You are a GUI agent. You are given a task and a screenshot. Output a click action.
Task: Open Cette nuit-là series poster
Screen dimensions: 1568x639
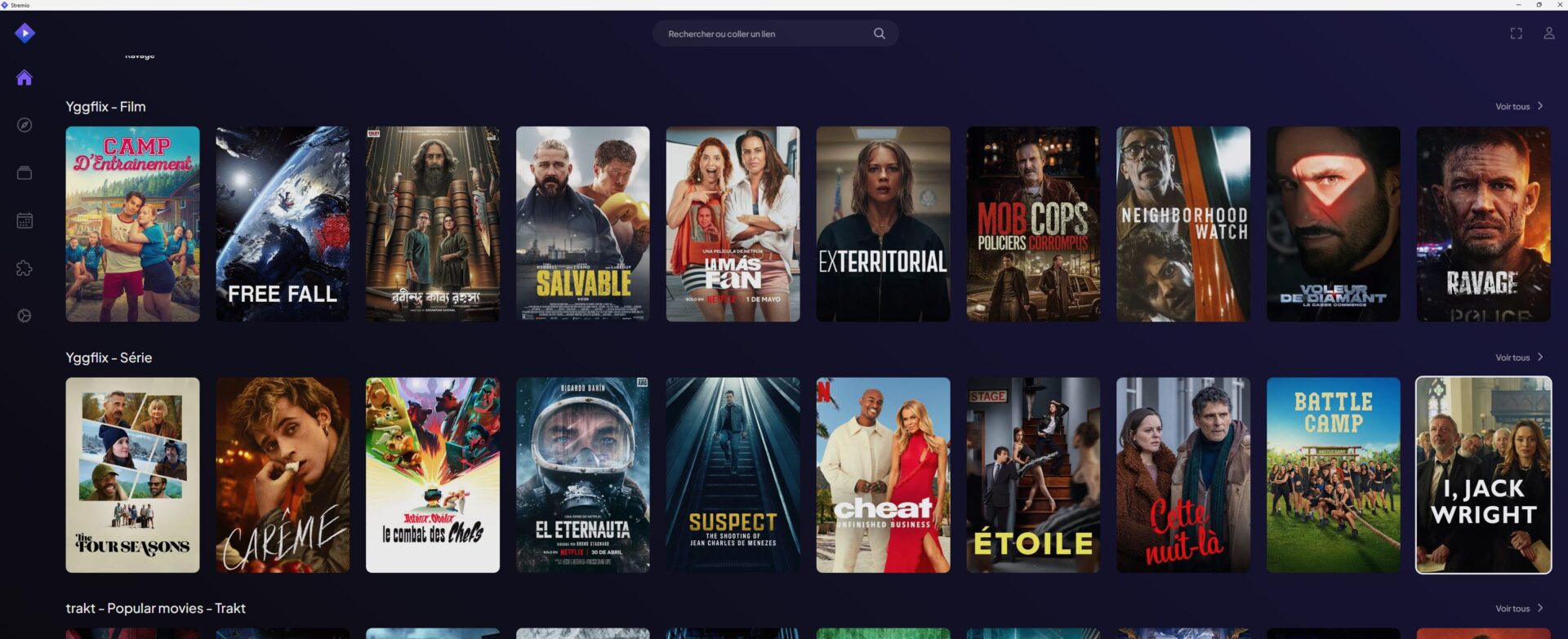tap(1183, 475)
